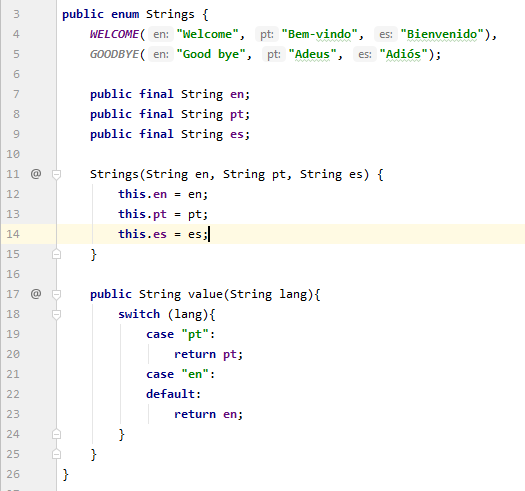Collapse the value method fold on line 17
The image size is (525, 491).
click(56, 294)
